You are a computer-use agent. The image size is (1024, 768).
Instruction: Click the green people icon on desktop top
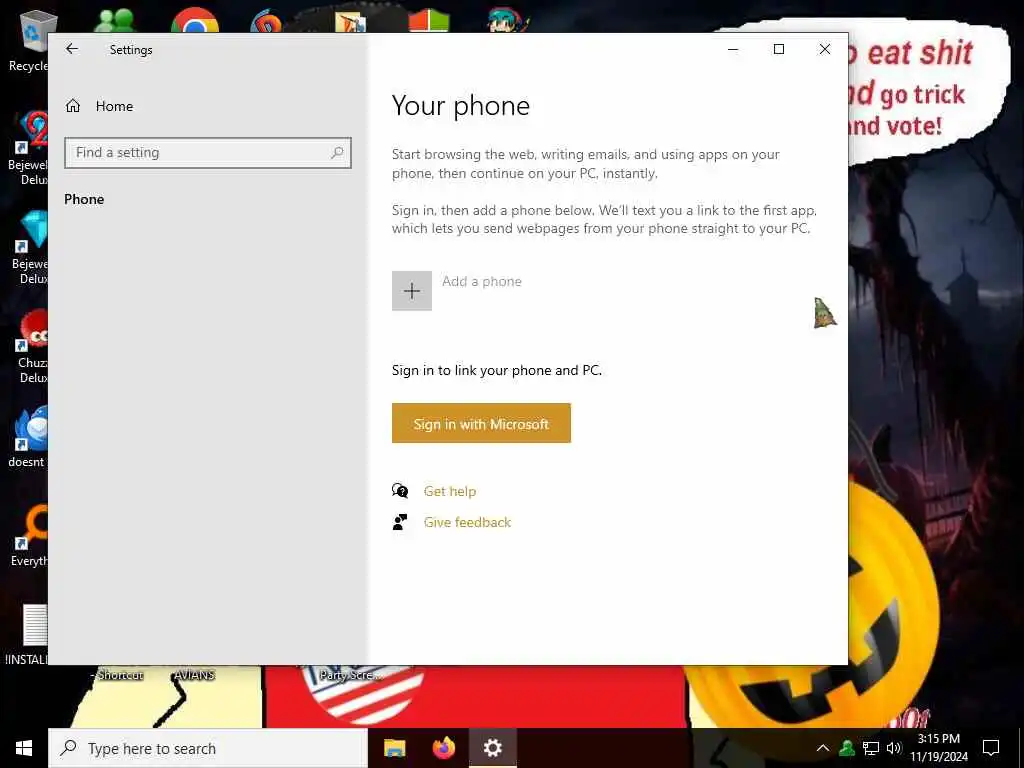click(115, 21)
